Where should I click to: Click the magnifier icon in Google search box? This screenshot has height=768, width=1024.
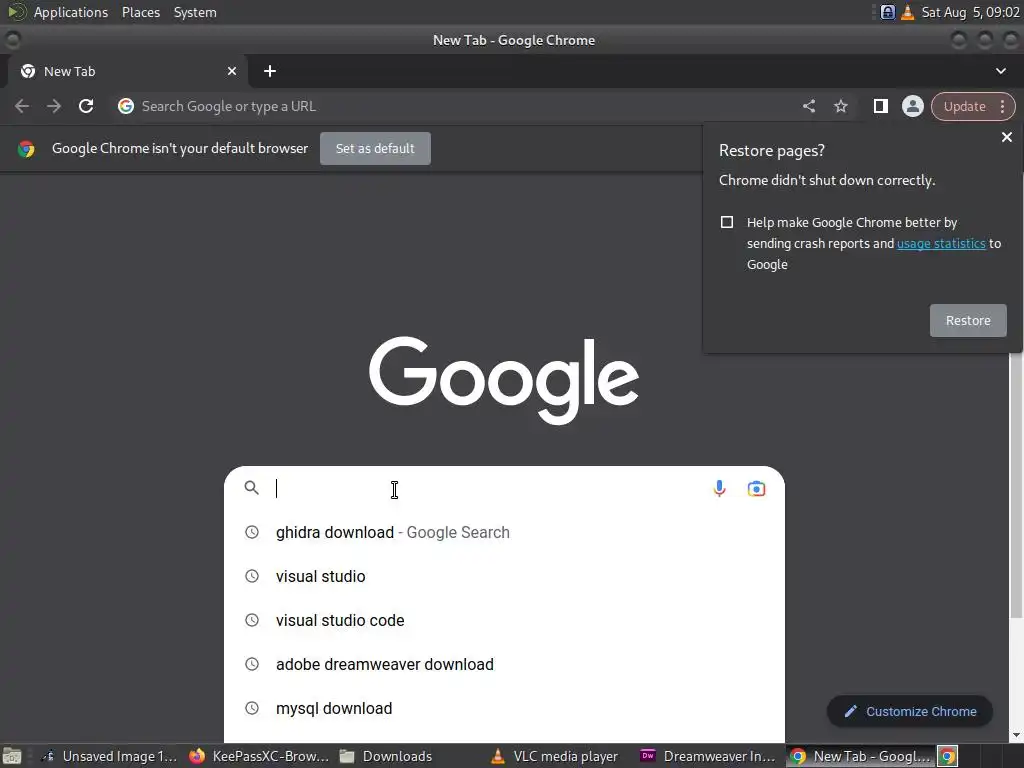click(x=251, y=488)
